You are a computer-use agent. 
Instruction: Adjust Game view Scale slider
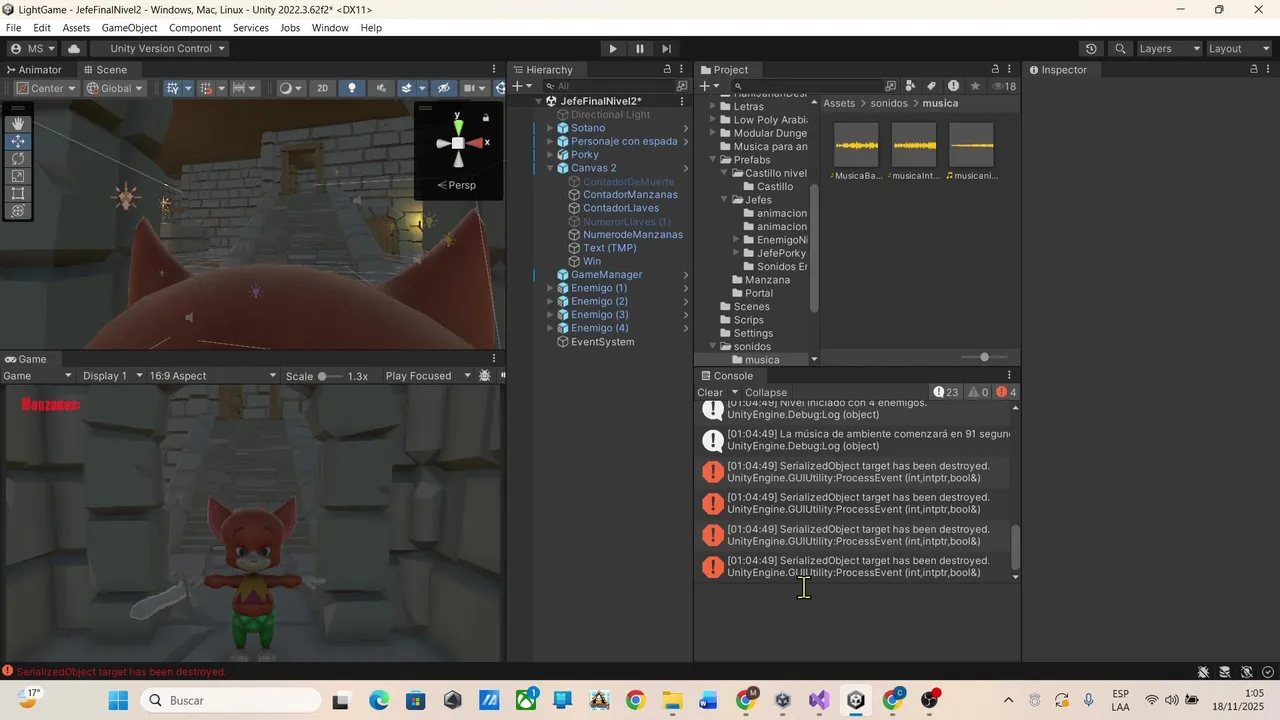pos(330,376)
